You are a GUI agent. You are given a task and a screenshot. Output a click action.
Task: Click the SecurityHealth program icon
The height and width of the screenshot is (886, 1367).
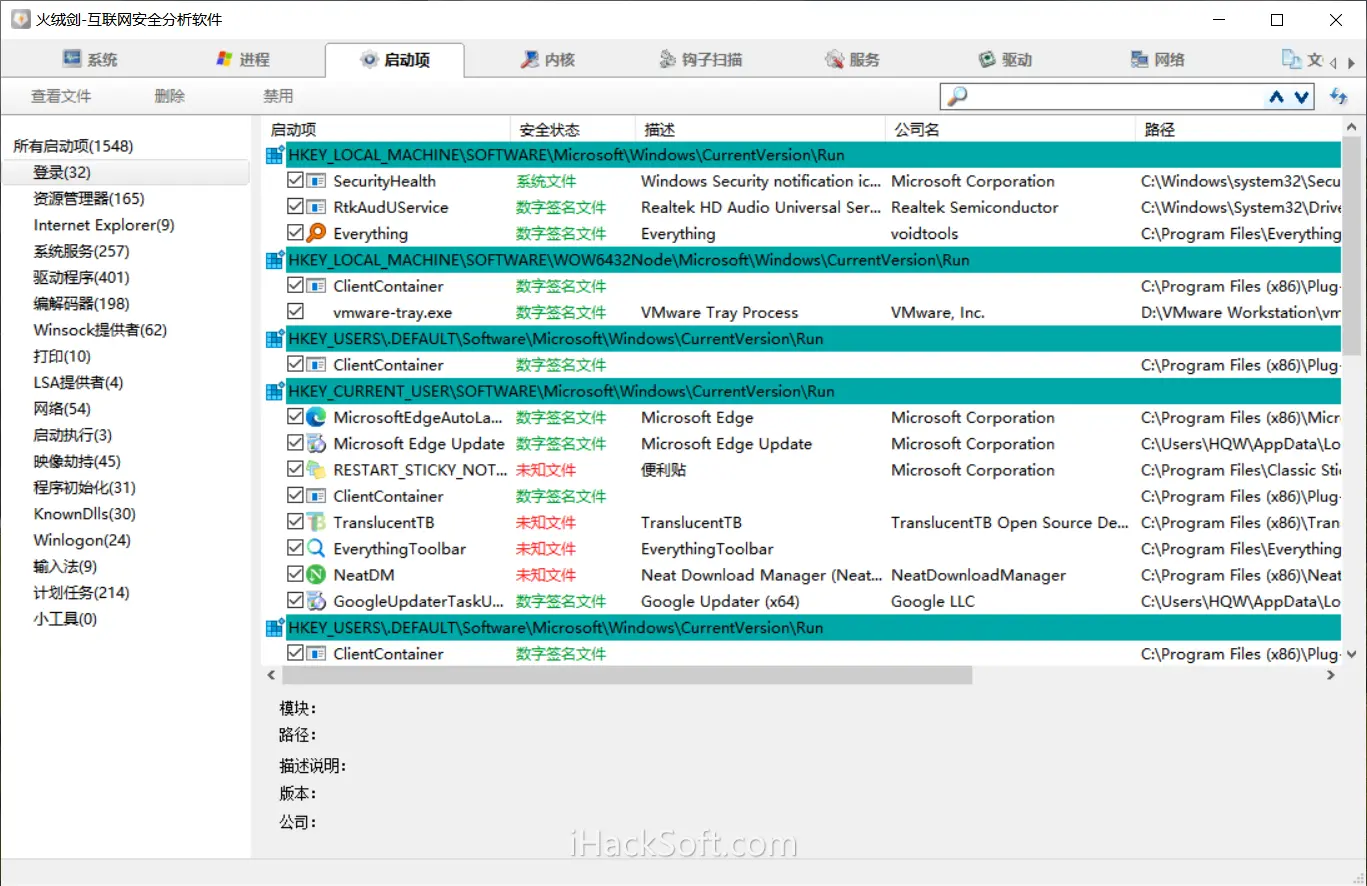[316, 181]
